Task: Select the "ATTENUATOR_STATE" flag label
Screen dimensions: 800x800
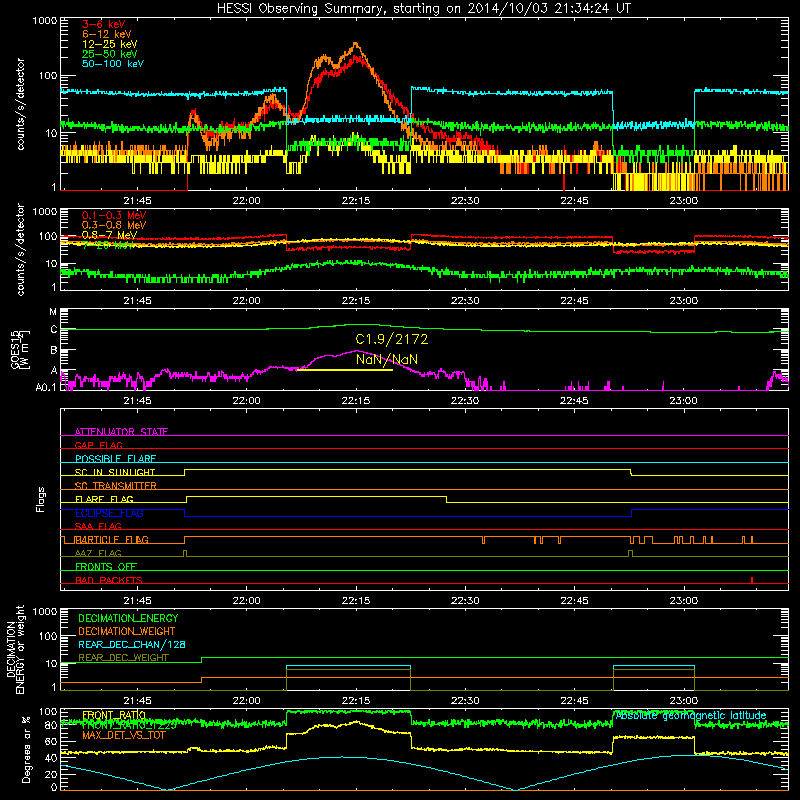Action: [121, 432]
